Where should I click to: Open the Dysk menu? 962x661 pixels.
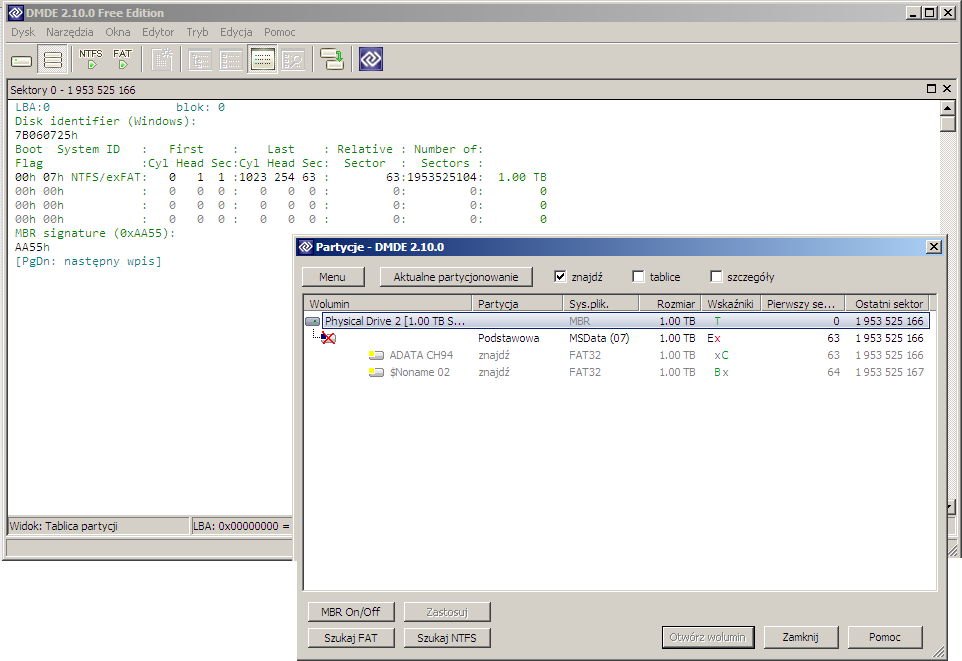[x=23, y=32]
